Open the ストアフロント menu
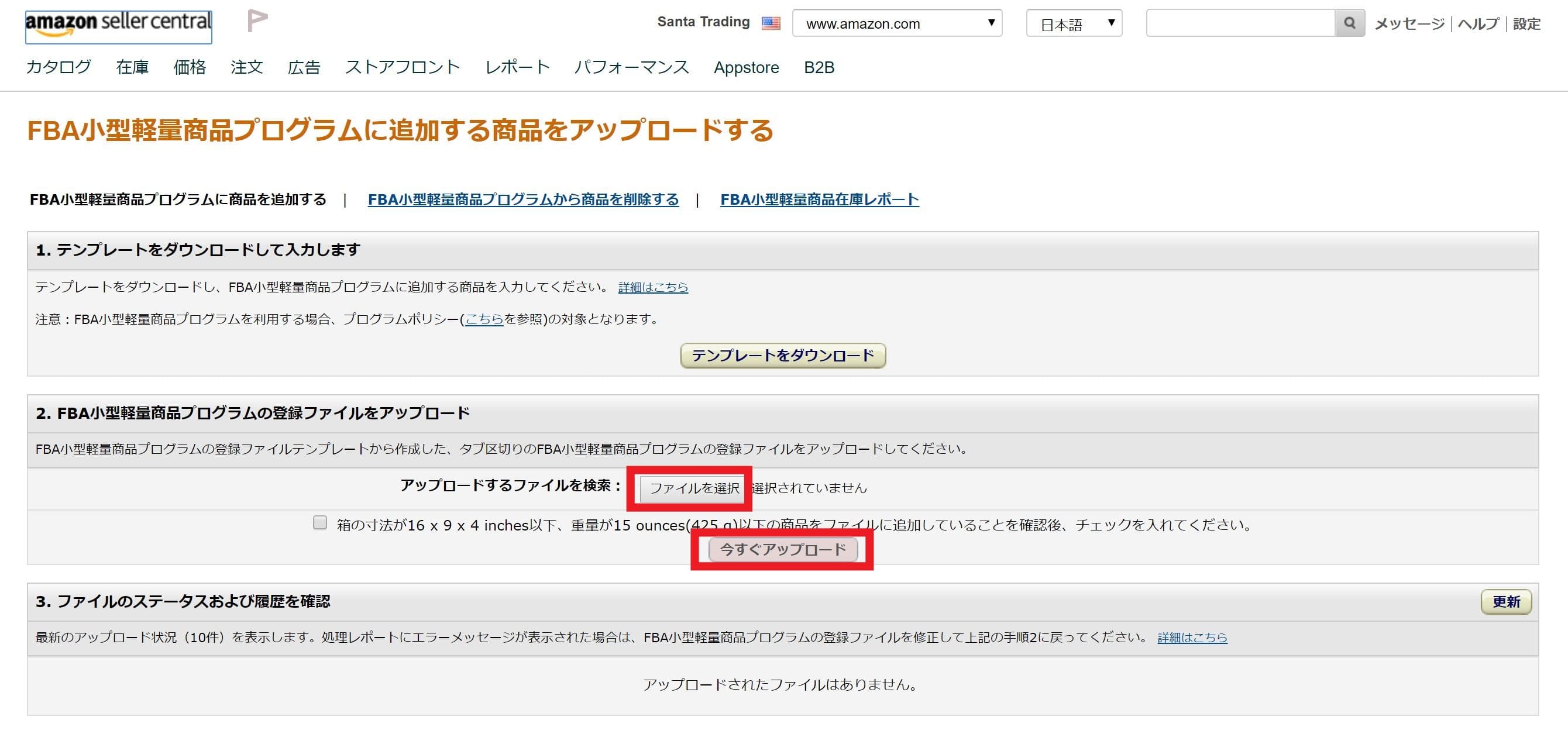Image resolution: width=1568 pixels, height=751 pixels. coord(403,67)
